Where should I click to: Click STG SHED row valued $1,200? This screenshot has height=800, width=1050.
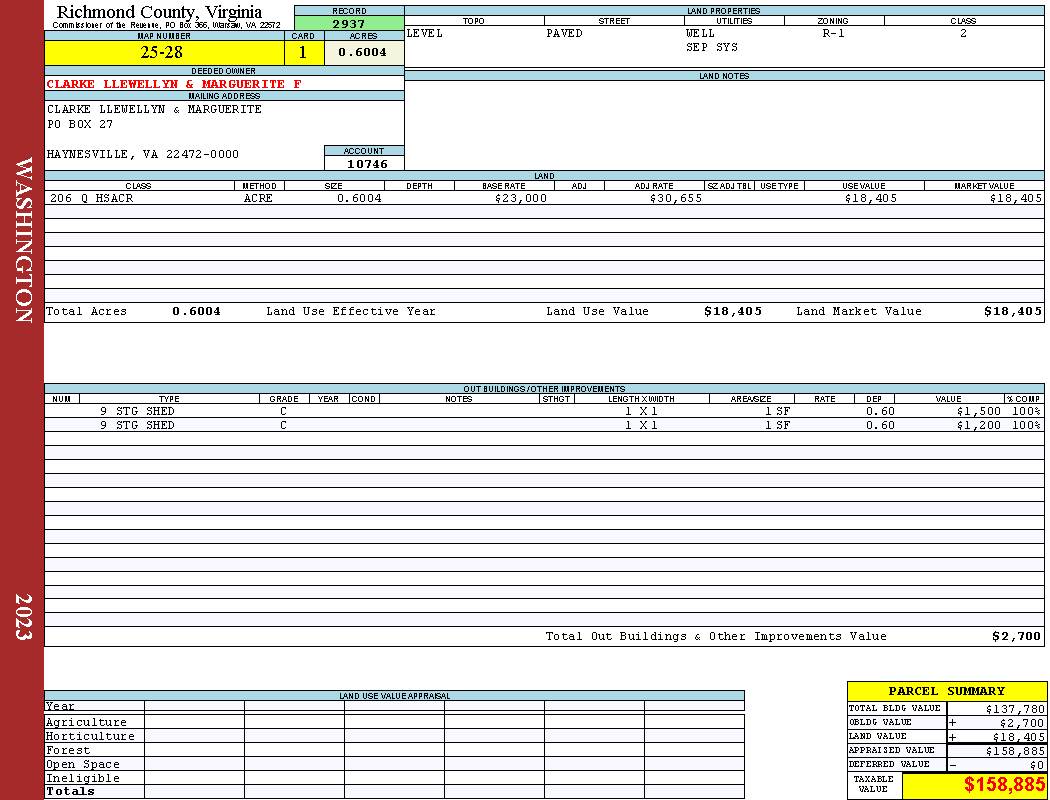pos(544,426)
